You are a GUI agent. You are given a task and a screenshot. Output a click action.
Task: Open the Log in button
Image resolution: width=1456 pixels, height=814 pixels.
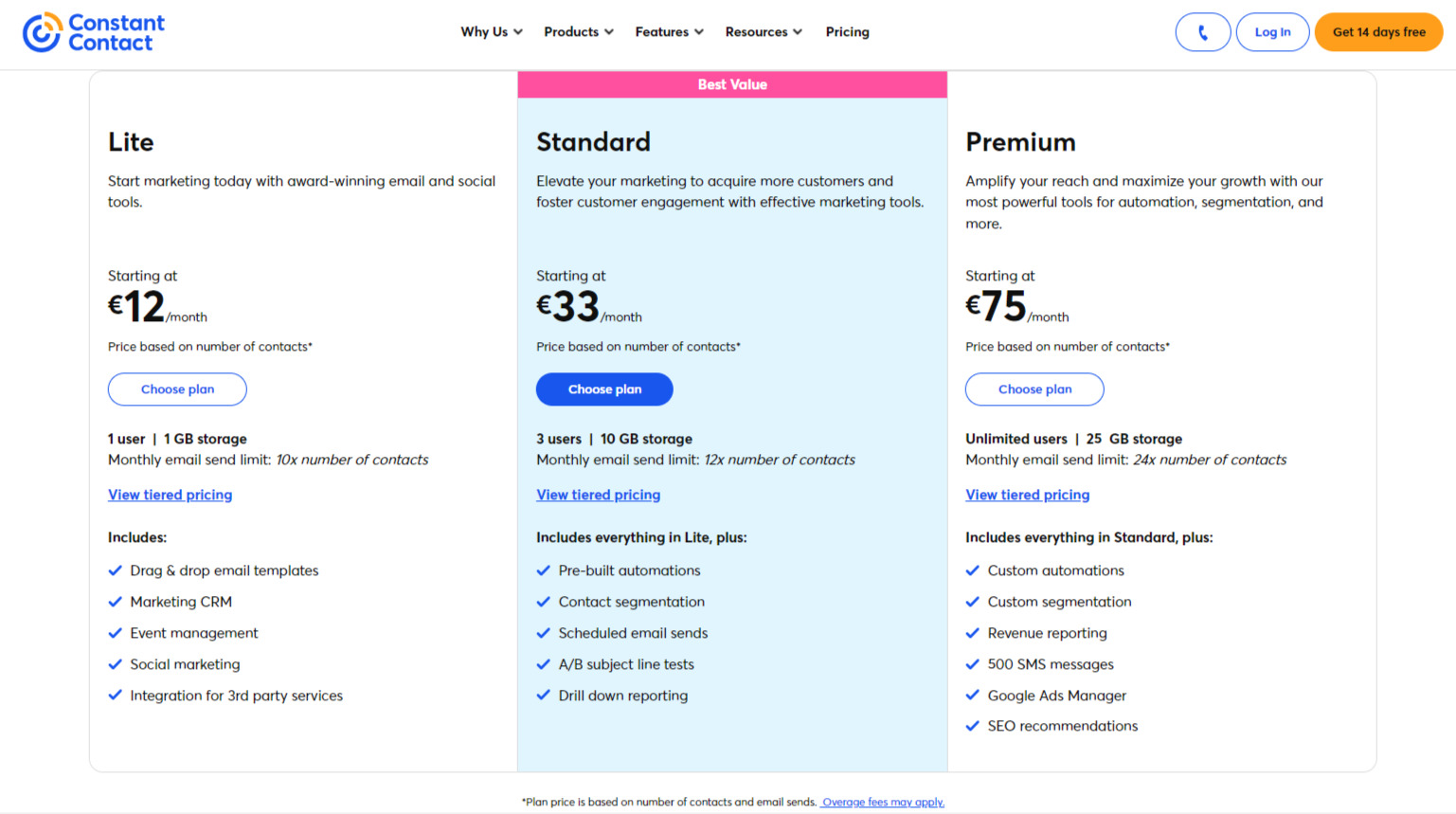coord(1272,32)
